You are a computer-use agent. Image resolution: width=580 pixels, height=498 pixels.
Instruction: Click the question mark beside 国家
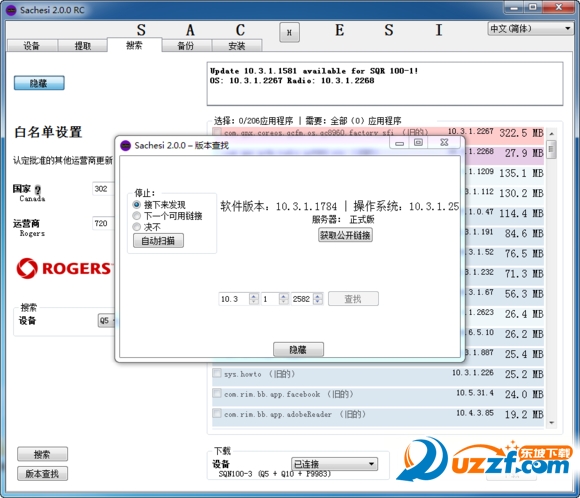(x=38, y=190)
